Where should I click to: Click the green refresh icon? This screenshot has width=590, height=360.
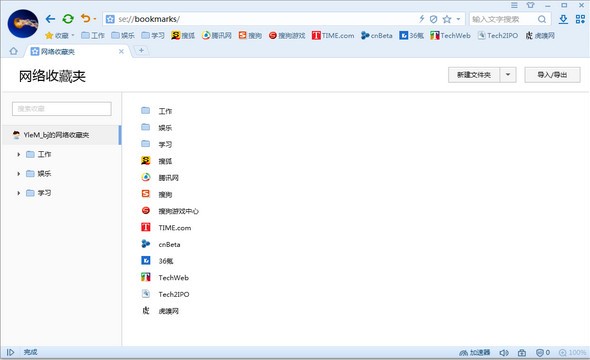click(x=68, y=19)
